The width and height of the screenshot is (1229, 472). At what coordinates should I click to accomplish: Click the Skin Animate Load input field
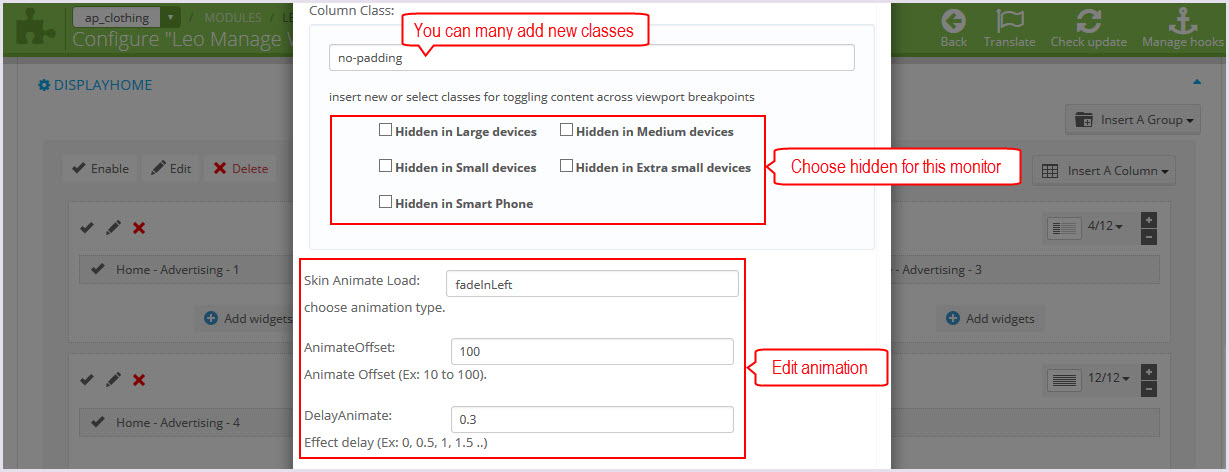(x=591, y=284)
